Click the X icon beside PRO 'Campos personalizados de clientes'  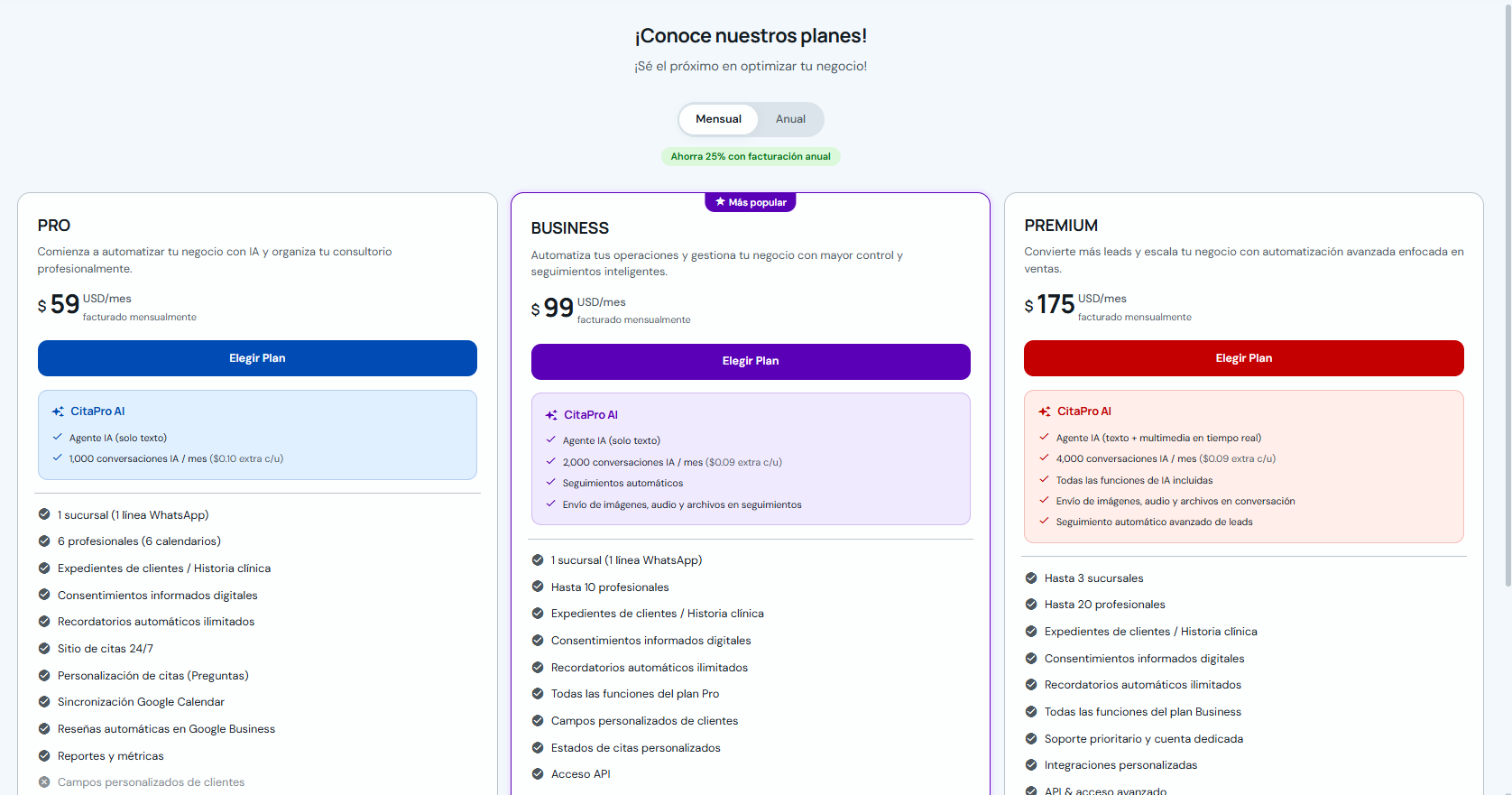tap(44, 782)
